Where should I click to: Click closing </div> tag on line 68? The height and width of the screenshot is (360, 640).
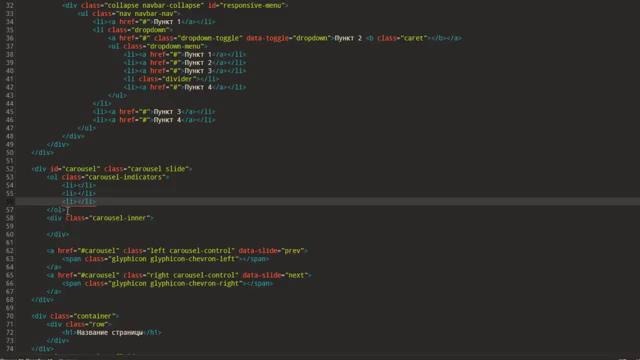click(x=43, y=299)
